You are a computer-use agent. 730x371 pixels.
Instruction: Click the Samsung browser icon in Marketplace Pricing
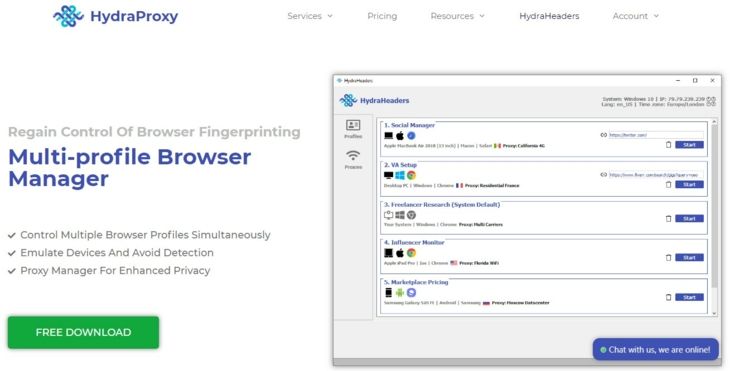tap(411, 293)
